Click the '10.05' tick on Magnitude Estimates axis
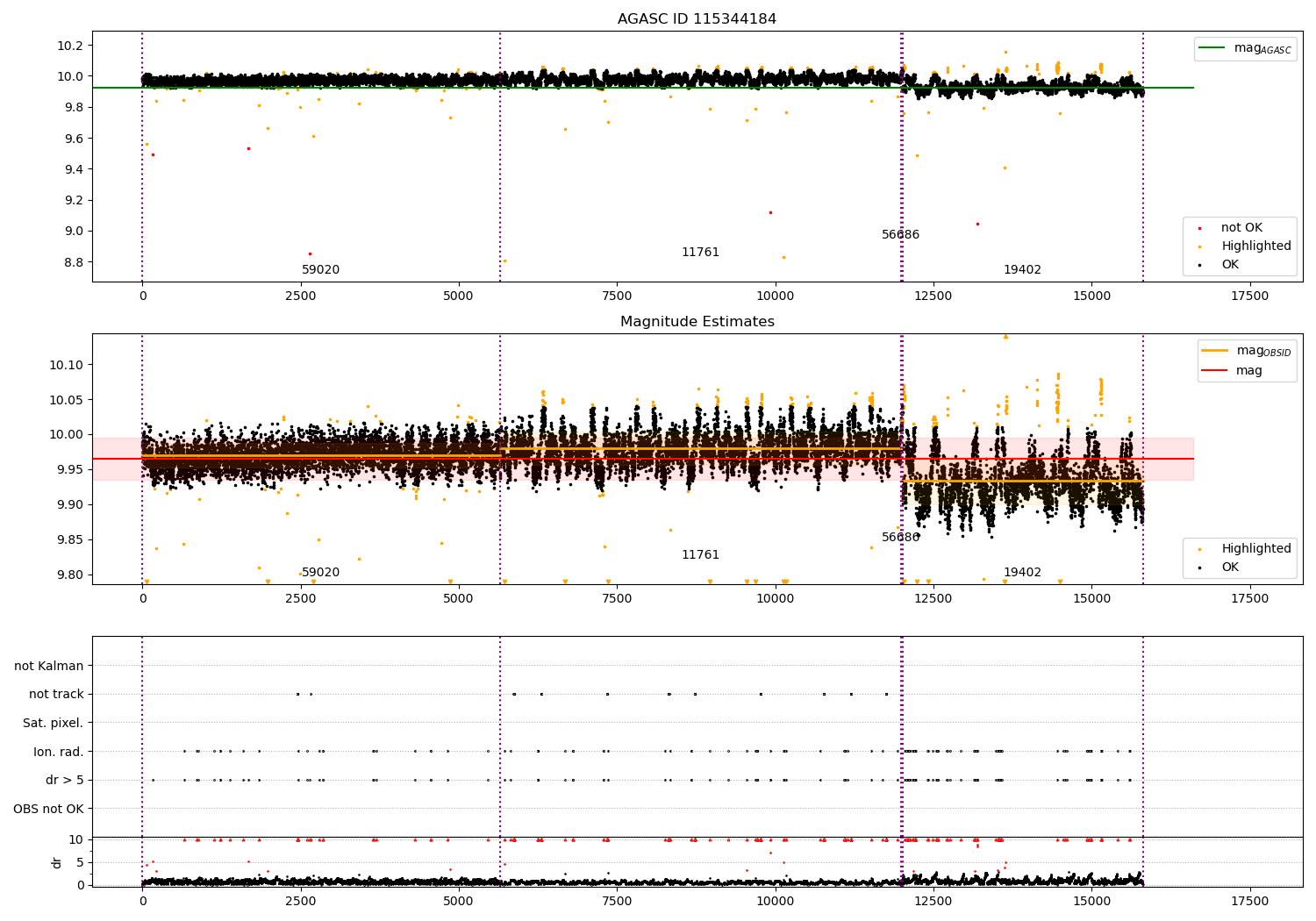 [67, 400]
